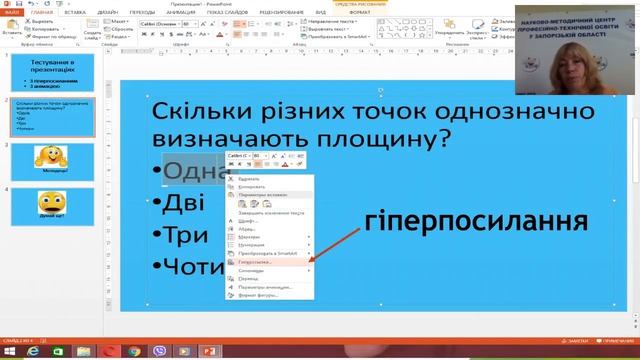Screen dimensions: 640x360
Task: Click the Shape Outline (Контур) icon in the ribbon
Action: click(x=495, y=29)
